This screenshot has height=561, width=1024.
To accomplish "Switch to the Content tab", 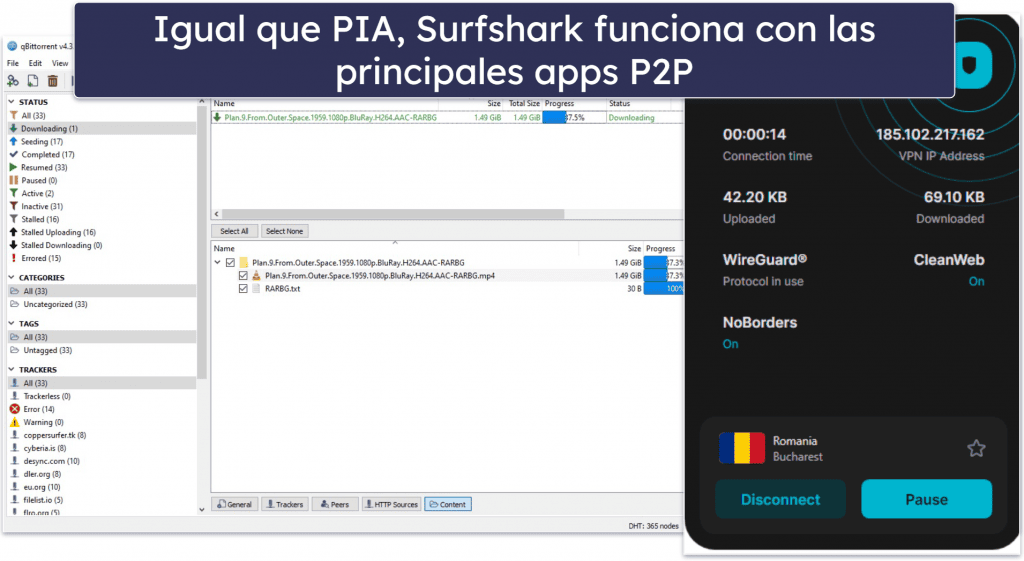I will 448,504.
